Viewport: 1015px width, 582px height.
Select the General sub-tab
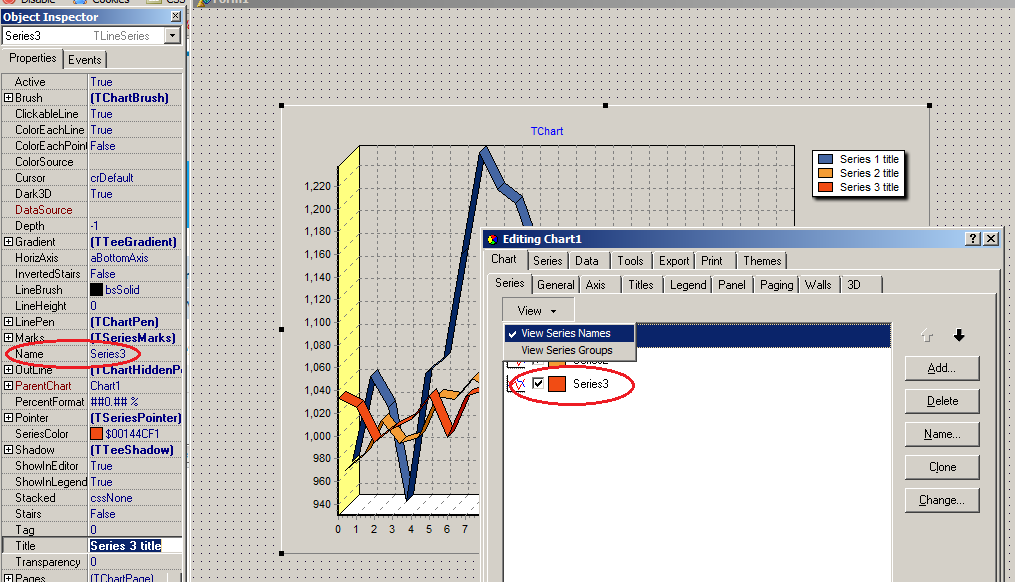pyautogui.click(x=555, y=285)
